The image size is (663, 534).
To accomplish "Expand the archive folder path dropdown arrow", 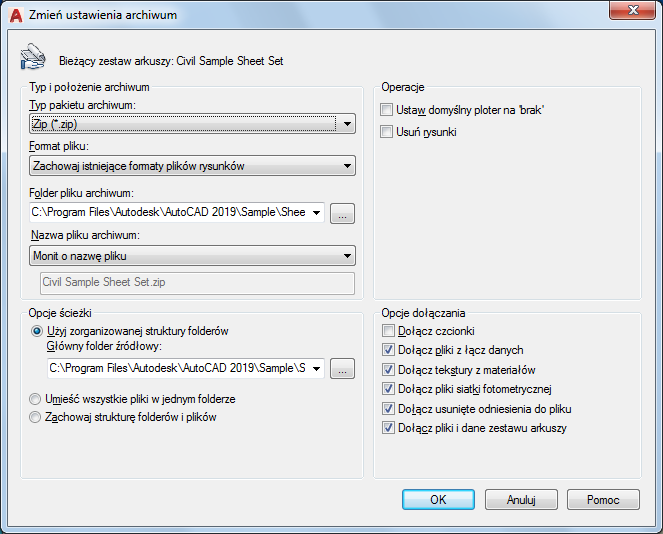I will pos(316,213).
